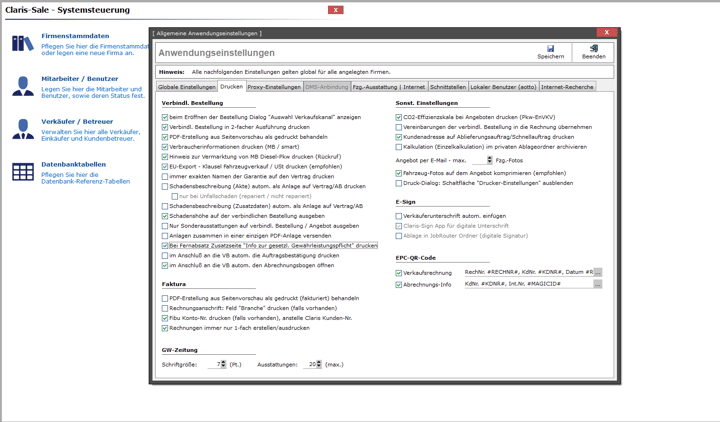Image resolution: width=720 pixels, height=422 pixels.
Task: Open Proxy-Einstellungen tab
Action: (274, 87)
